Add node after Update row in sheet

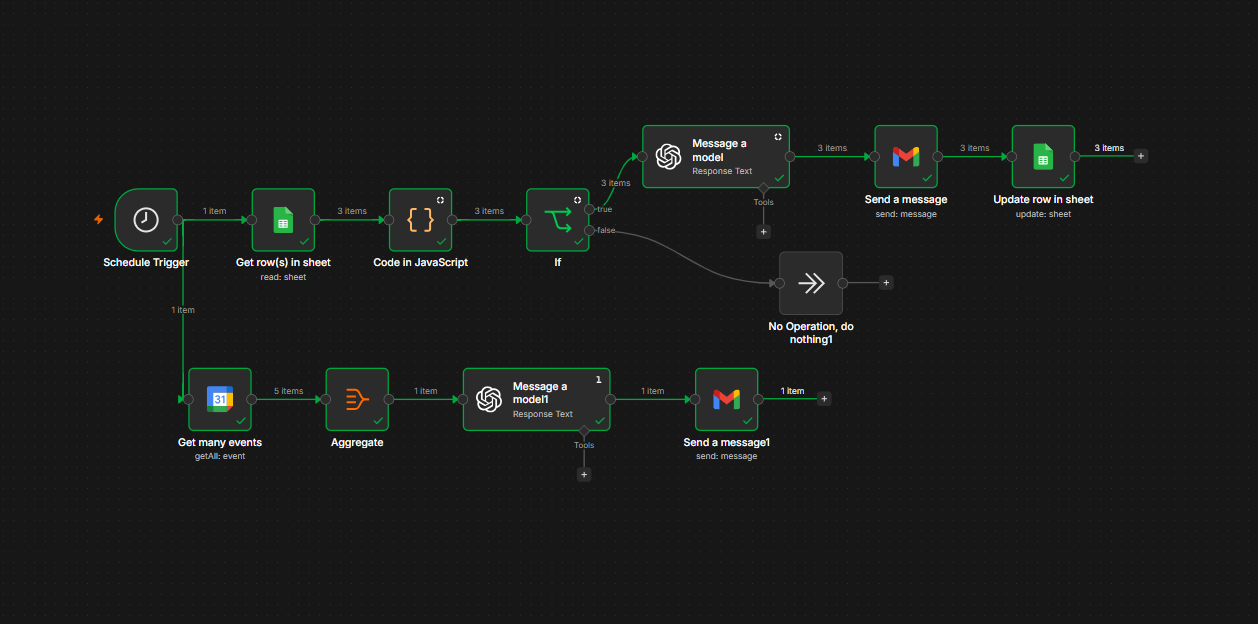1141,156
